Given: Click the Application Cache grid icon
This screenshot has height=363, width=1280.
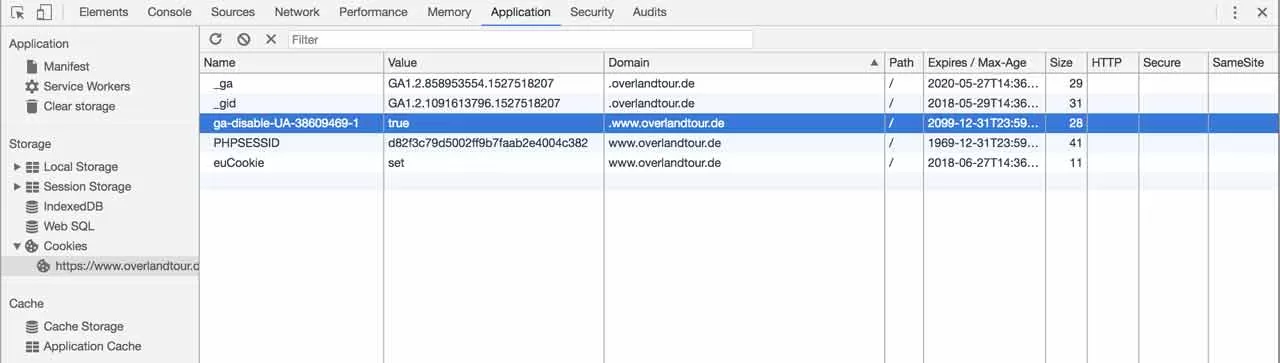Looking at the screenshot, I should [32, 346].
